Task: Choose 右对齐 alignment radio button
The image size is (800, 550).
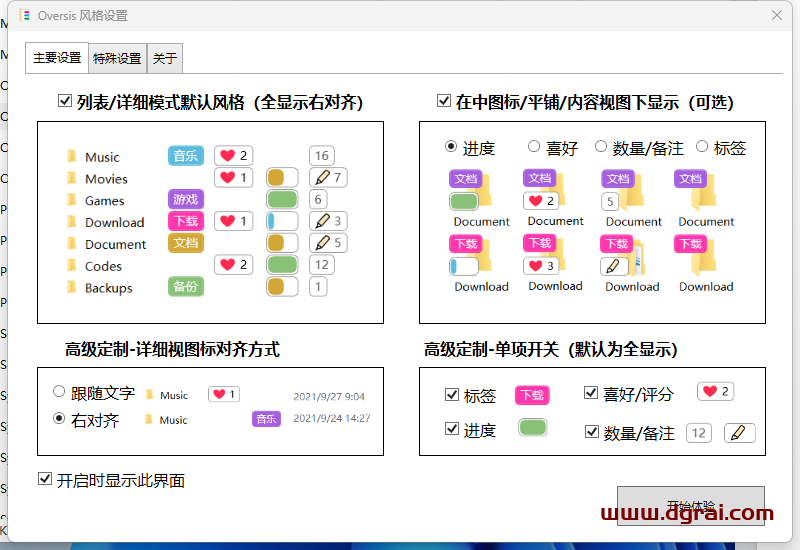Action: (x=59, y=418)
